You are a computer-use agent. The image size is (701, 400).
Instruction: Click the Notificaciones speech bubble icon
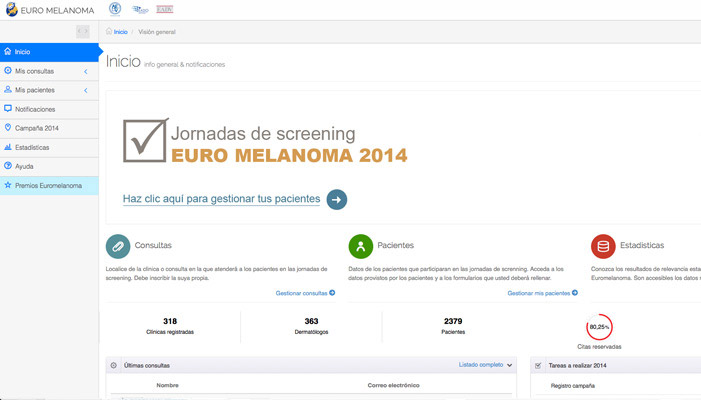click(x=8, y=109)
